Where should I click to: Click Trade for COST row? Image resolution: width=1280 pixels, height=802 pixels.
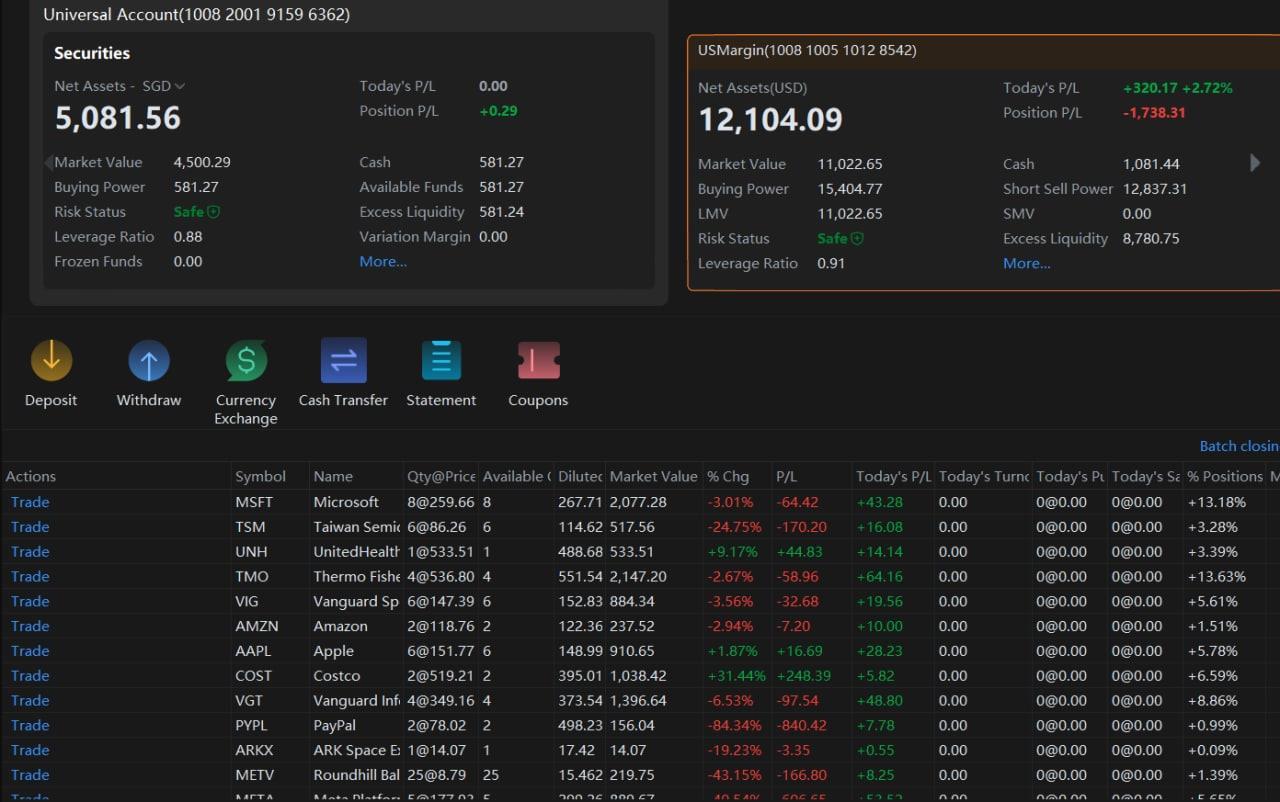(30, 676)
